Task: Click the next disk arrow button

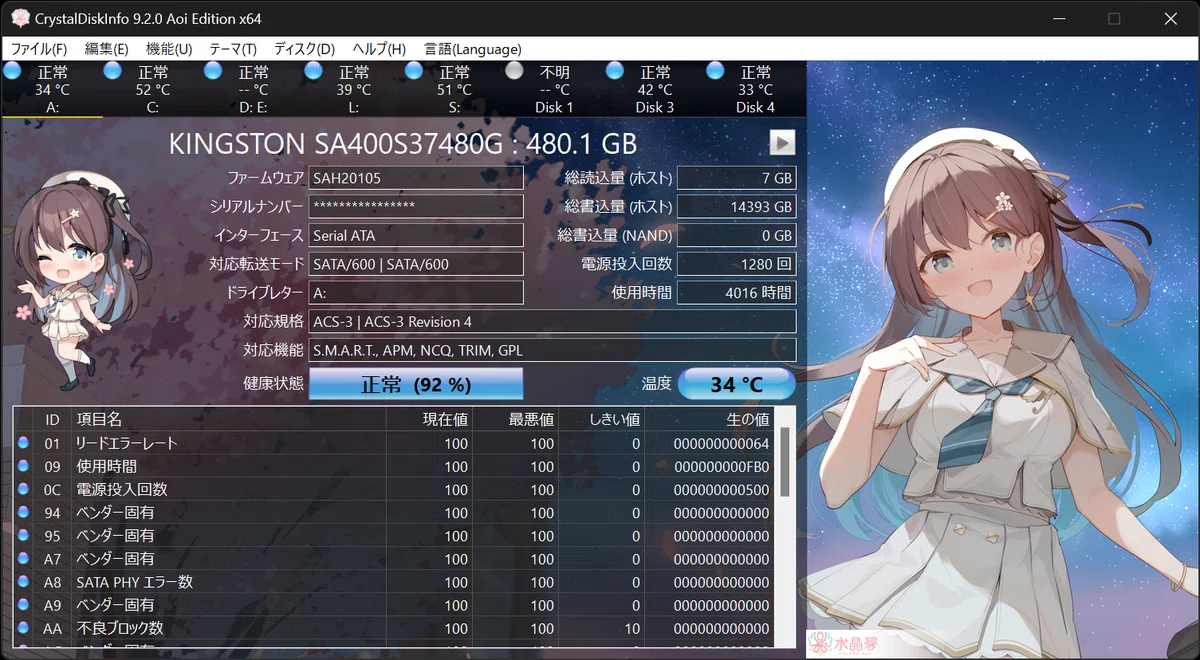Action: [x=782, y=143]
